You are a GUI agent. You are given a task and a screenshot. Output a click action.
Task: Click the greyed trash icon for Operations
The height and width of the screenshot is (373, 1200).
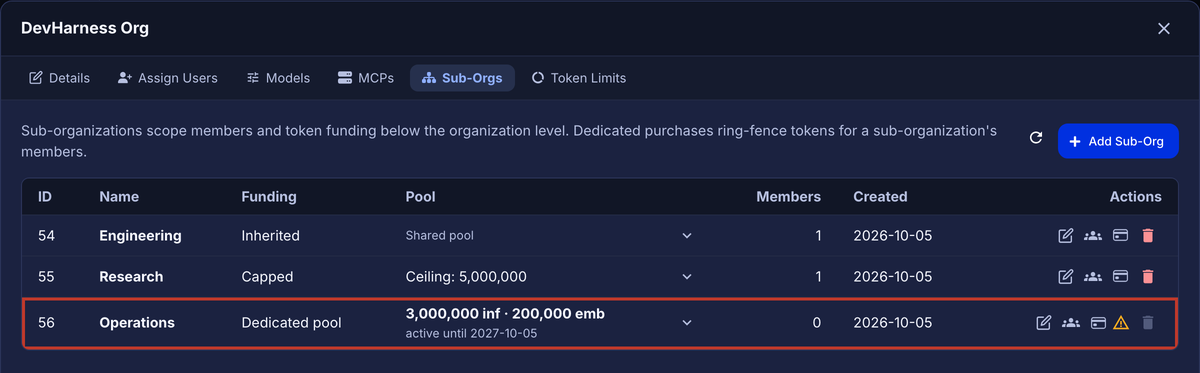point(1148,322)
